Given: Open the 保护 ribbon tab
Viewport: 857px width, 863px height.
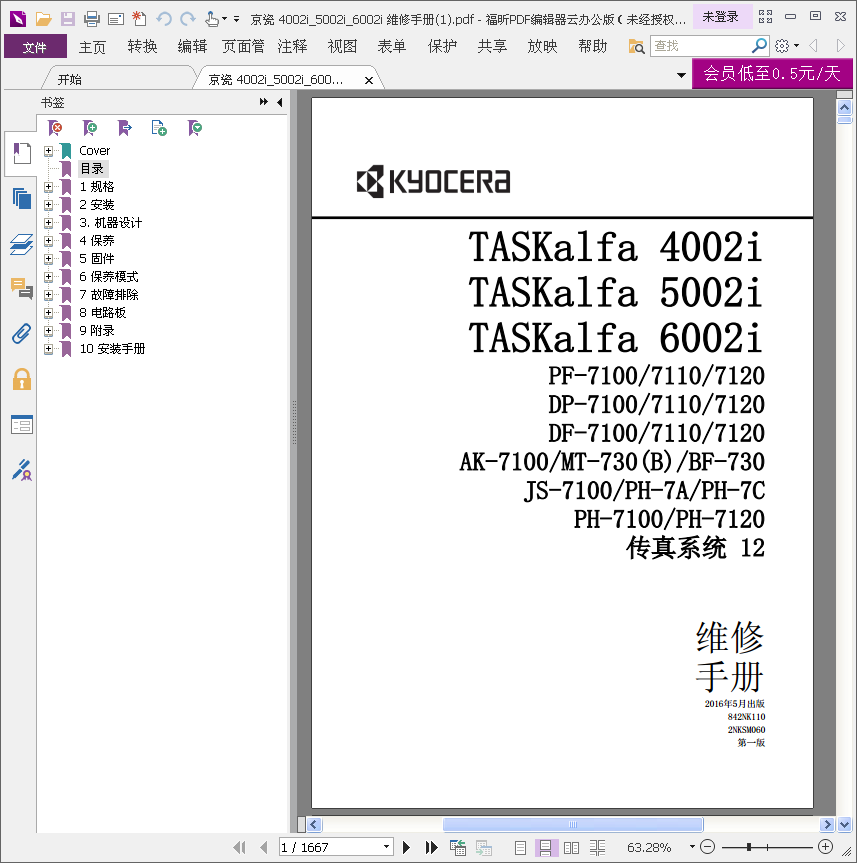Looking at the screenshot, I should [442, 47].
